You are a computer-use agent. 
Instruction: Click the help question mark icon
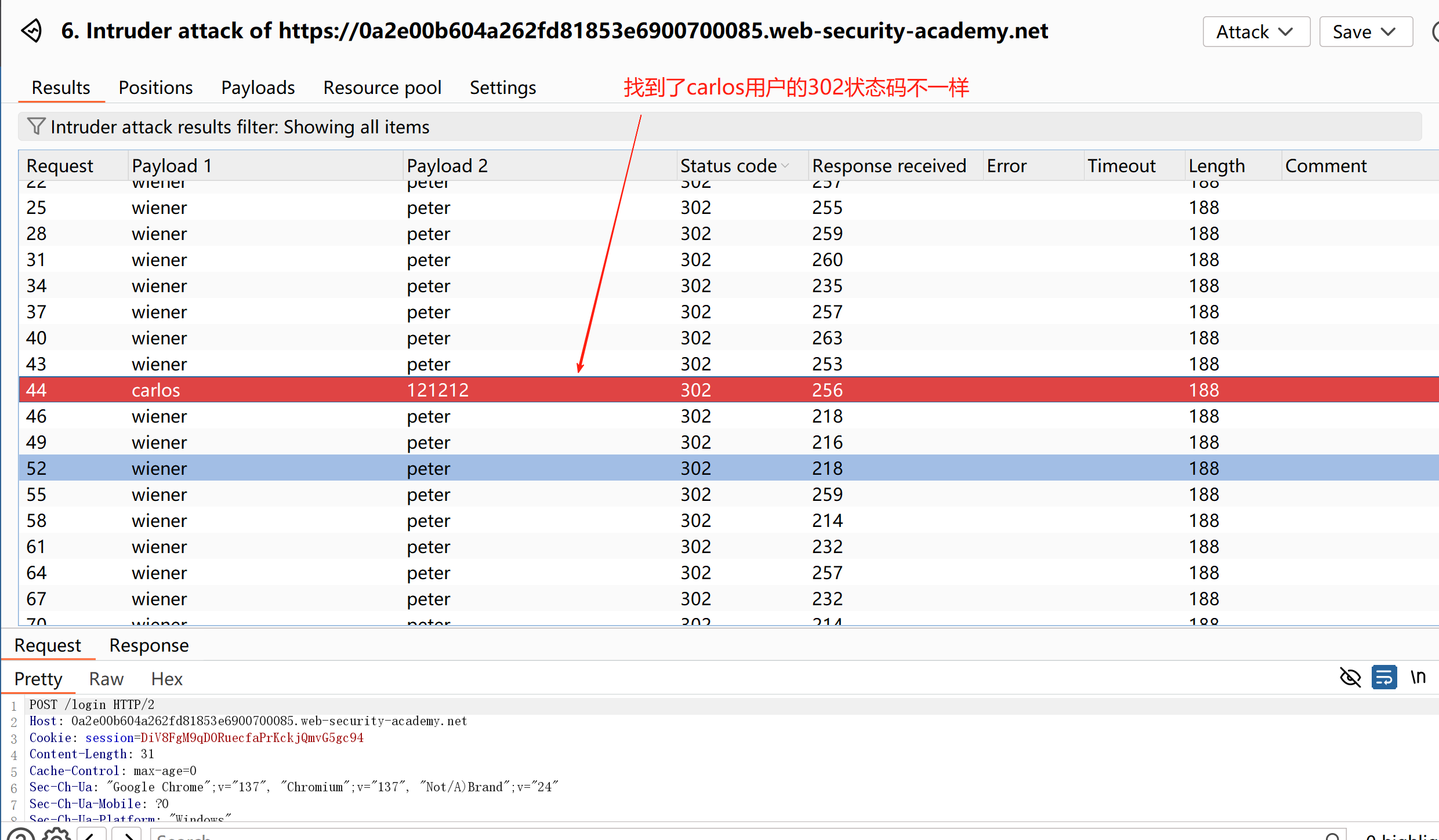[21, 835]
